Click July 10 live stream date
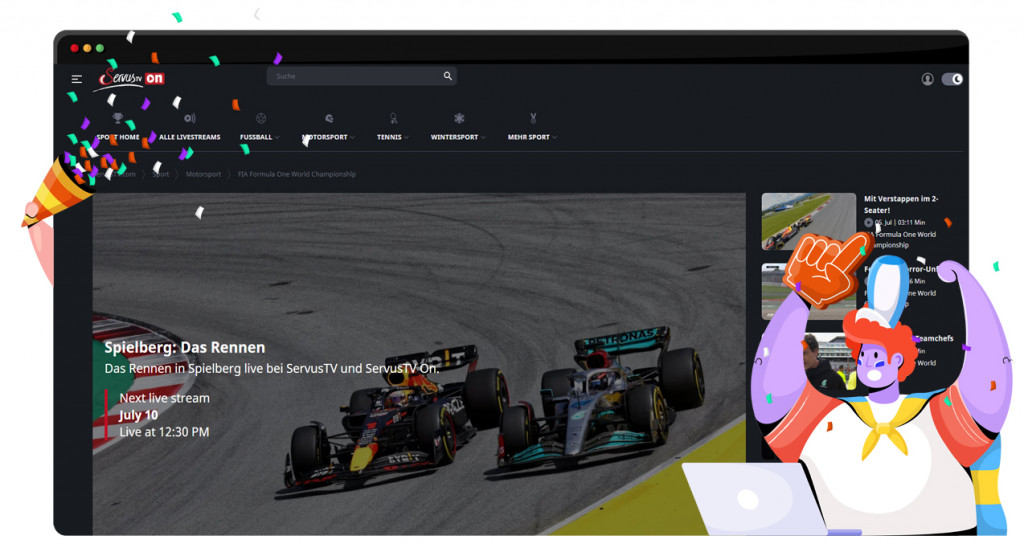1024x548 pixels. 138,415
